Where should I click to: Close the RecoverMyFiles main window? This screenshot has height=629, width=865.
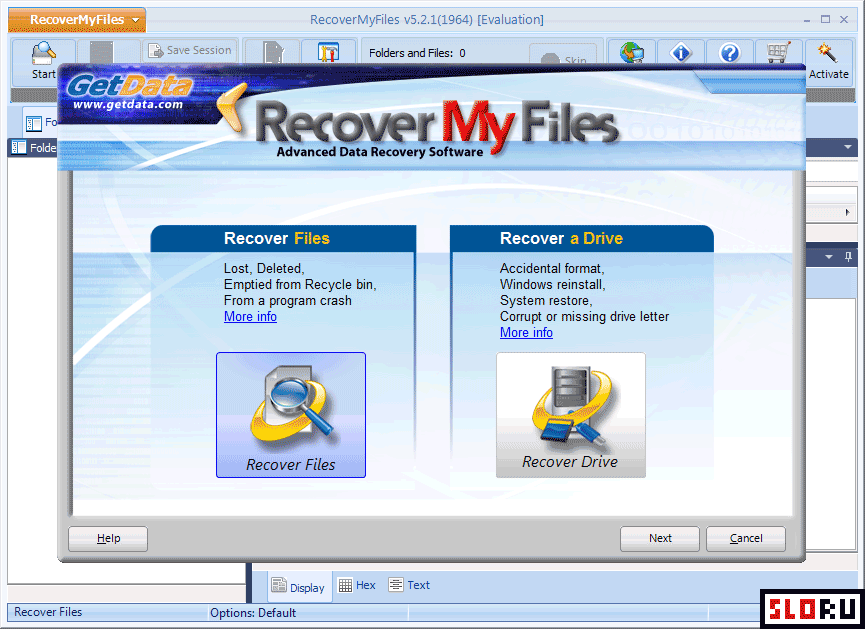(844, 19)
